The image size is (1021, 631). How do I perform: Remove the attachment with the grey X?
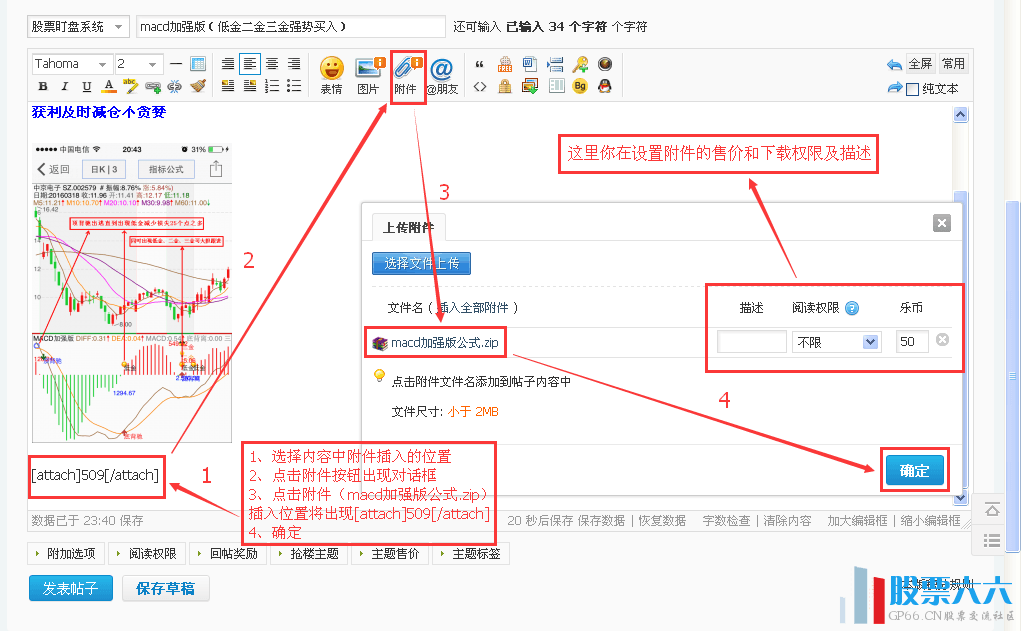coord(942,340)
